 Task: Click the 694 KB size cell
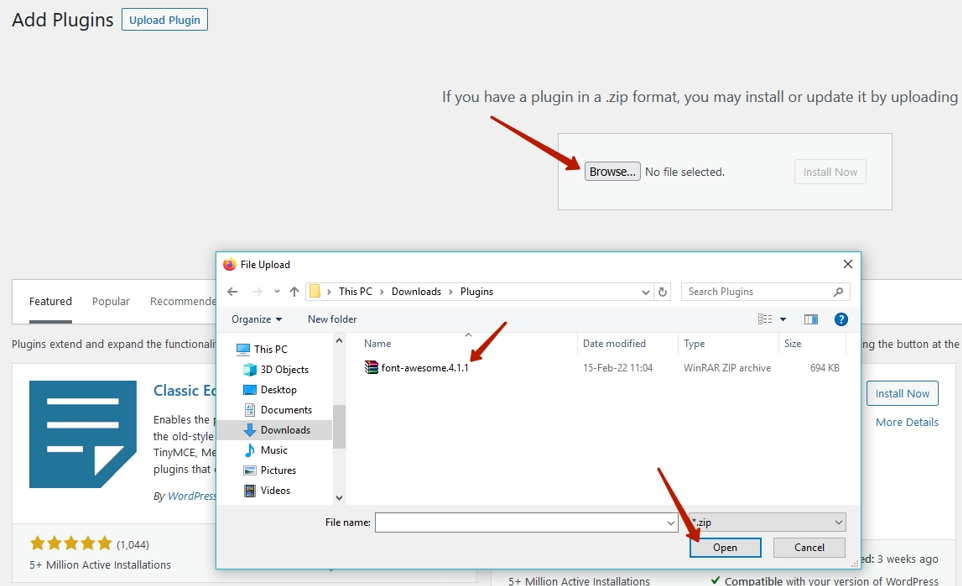pos(825,368)
